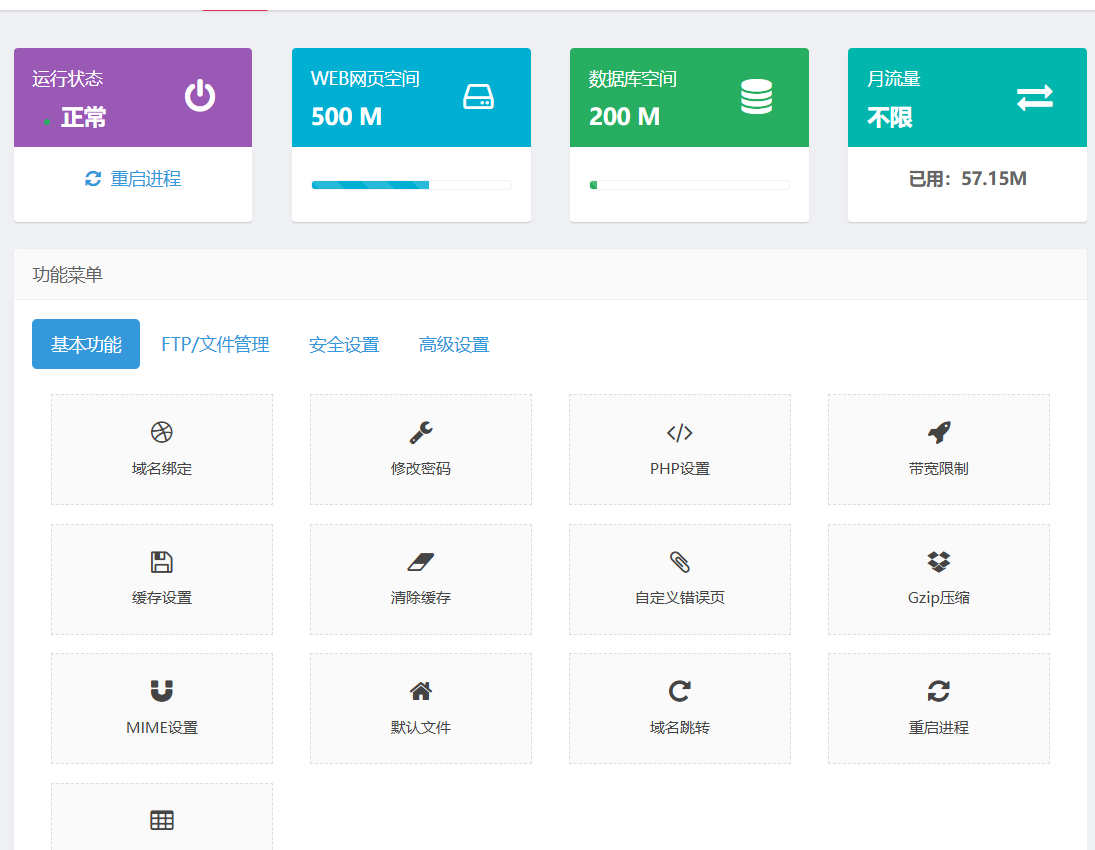Open the 域名绑定 domain binding tool
Screen dimensions: 1095x850
coord(161,449)
